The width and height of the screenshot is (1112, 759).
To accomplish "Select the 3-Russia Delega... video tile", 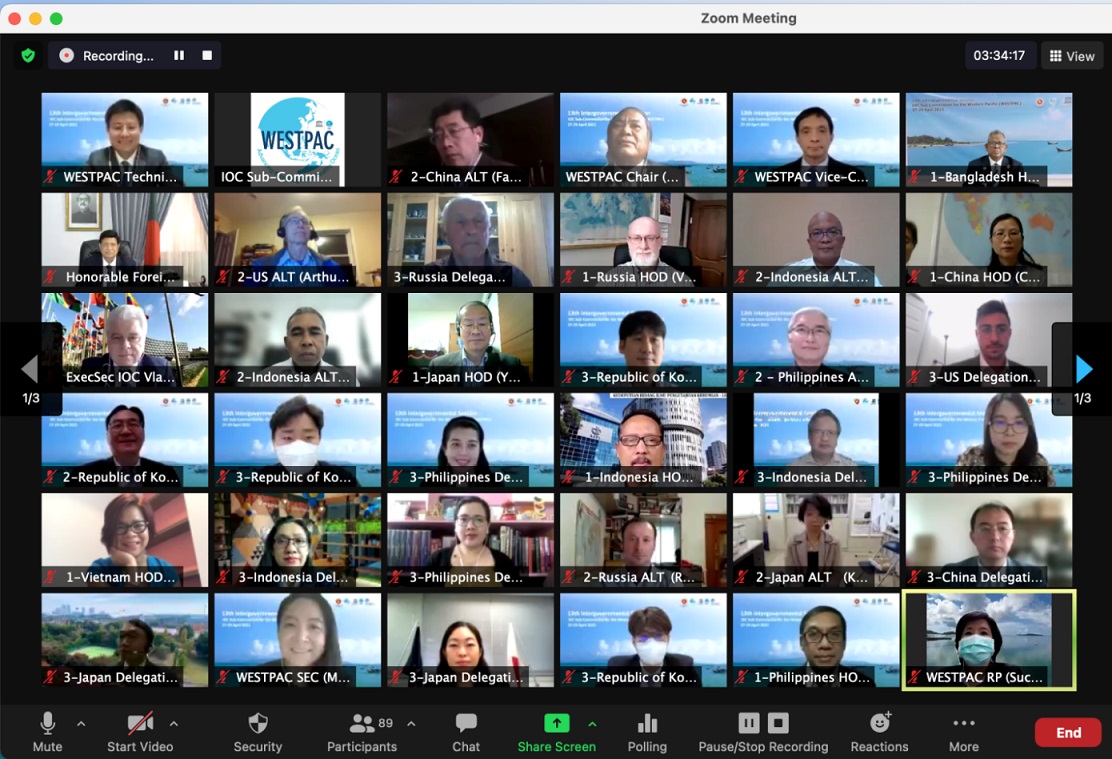I will (x=471, y=240).
